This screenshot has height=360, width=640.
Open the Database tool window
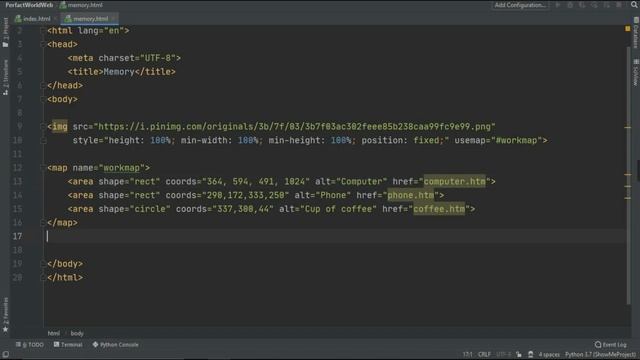(x=636, y=33)
